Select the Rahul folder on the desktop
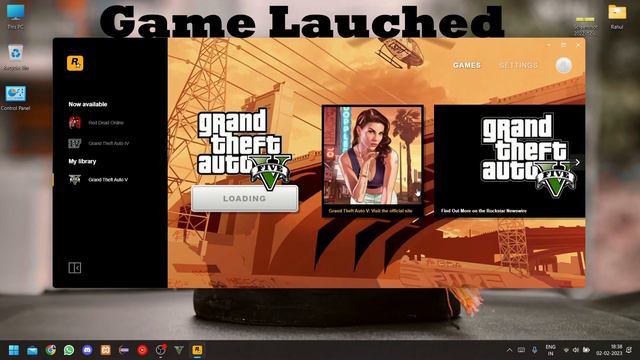This screenshot has height=360, width=640. coord(617,17)
